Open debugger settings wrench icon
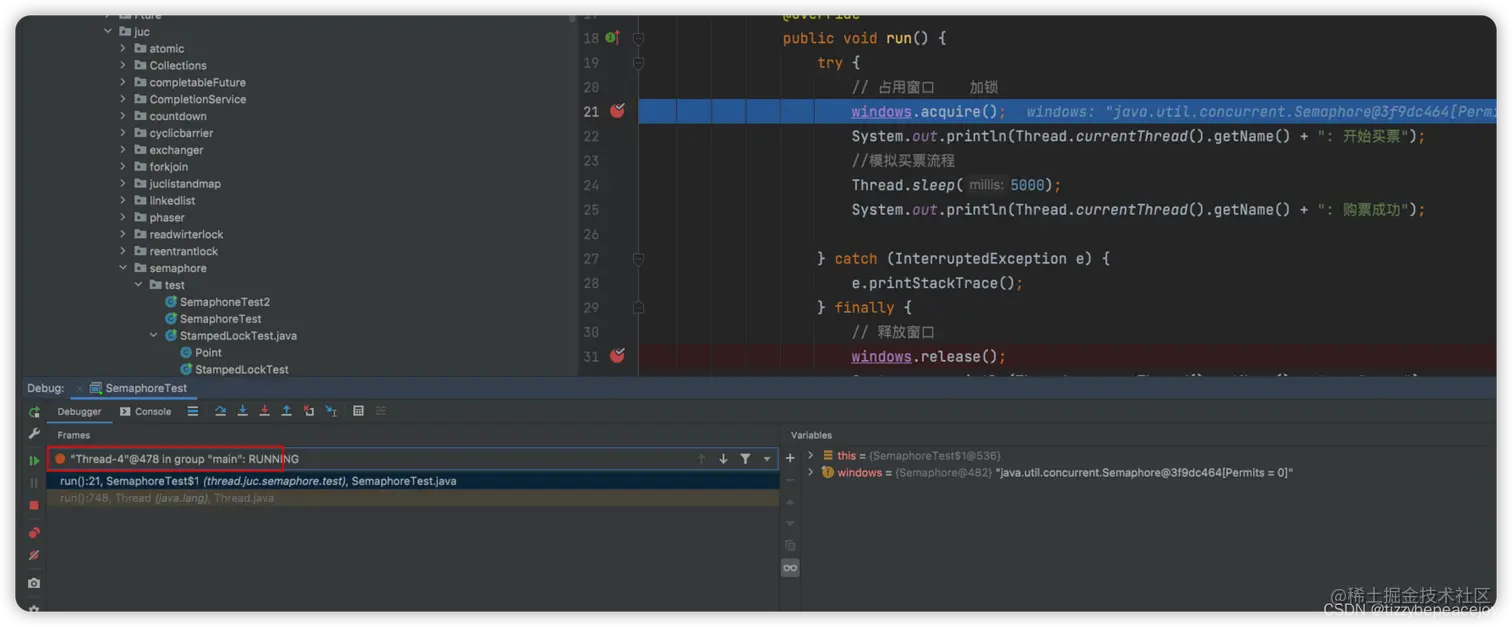Screen dimensions: 1512x627 (34, 434)
